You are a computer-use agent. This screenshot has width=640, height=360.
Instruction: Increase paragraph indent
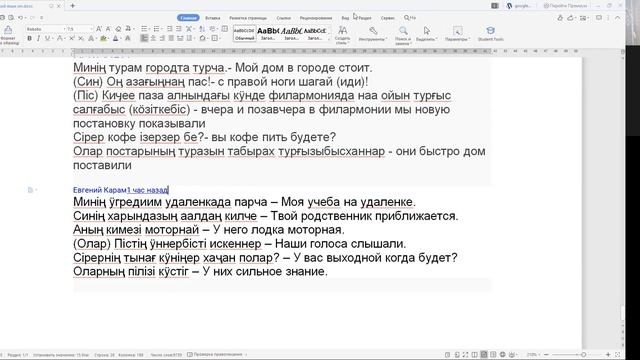(179, 29)
